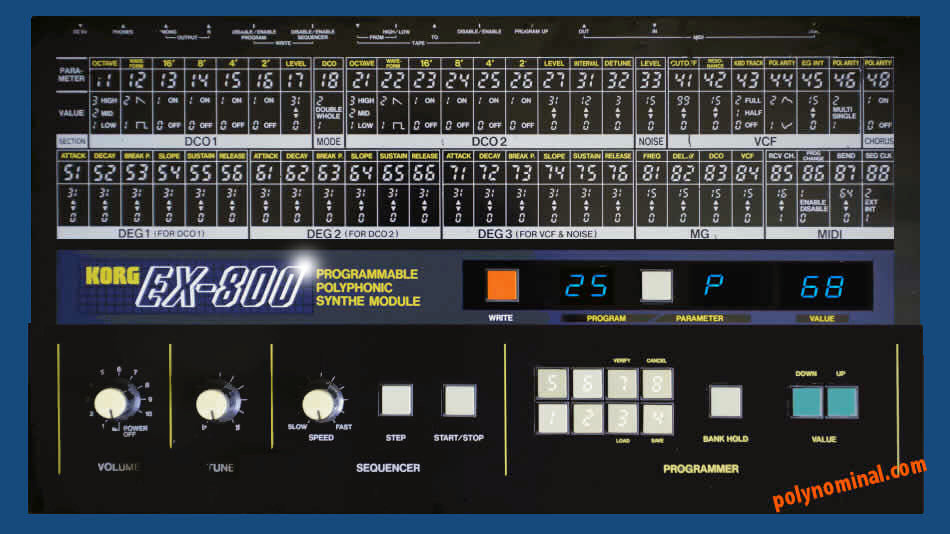Viewport: 950px width, 534px height.
Task: Toggle the Bank Hold button
Action: point(725,401)
